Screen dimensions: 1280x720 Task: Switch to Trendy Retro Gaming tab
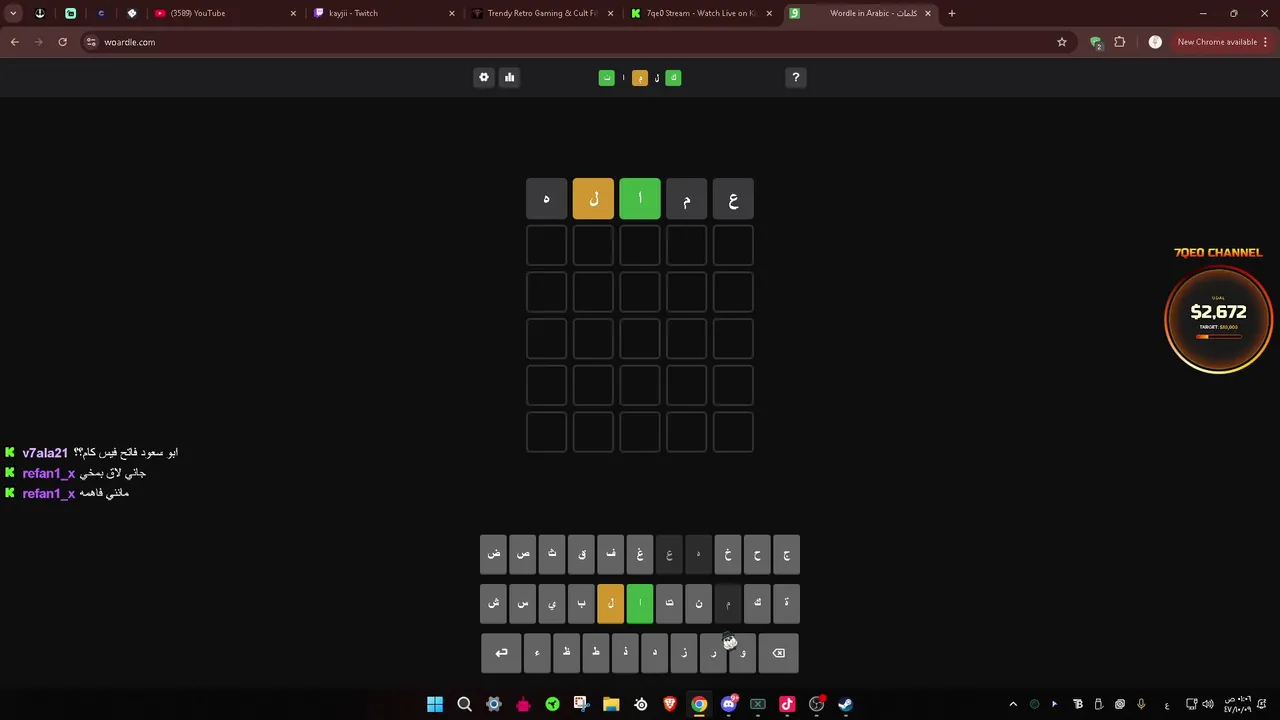point(543,13)
